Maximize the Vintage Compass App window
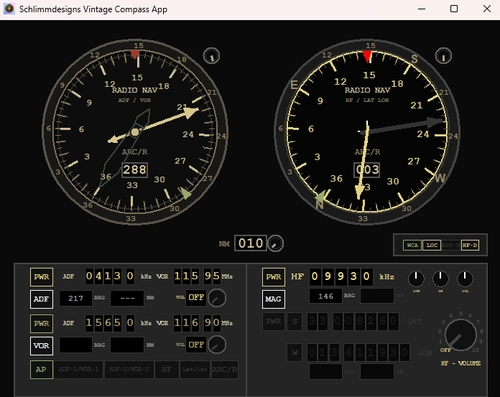This screenshot has width=500, height=397. (x=454, y=9)
